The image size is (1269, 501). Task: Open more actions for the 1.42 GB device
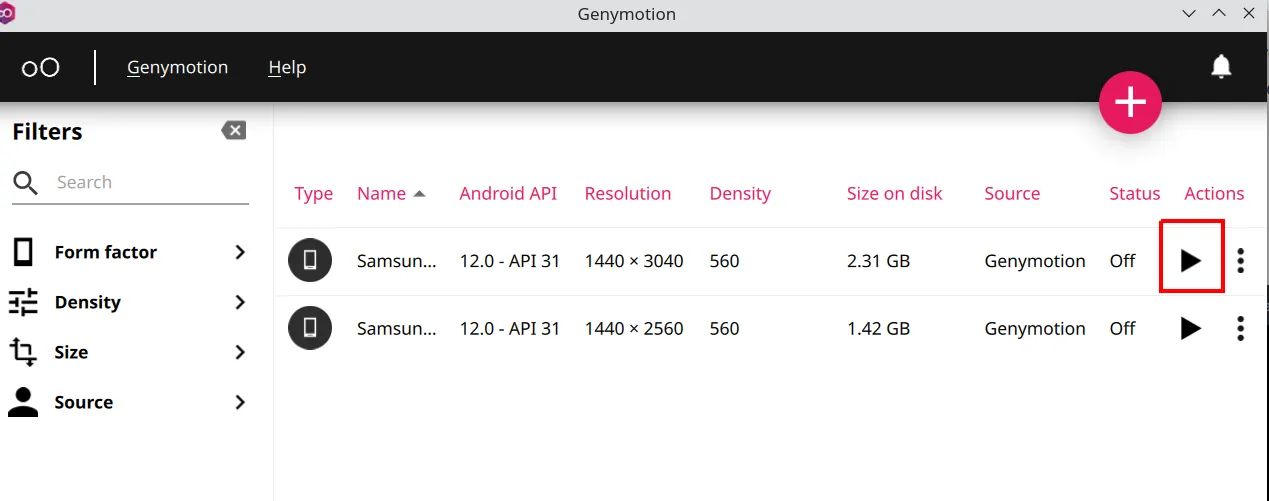pyautogui.click(x=1241, y=328)
